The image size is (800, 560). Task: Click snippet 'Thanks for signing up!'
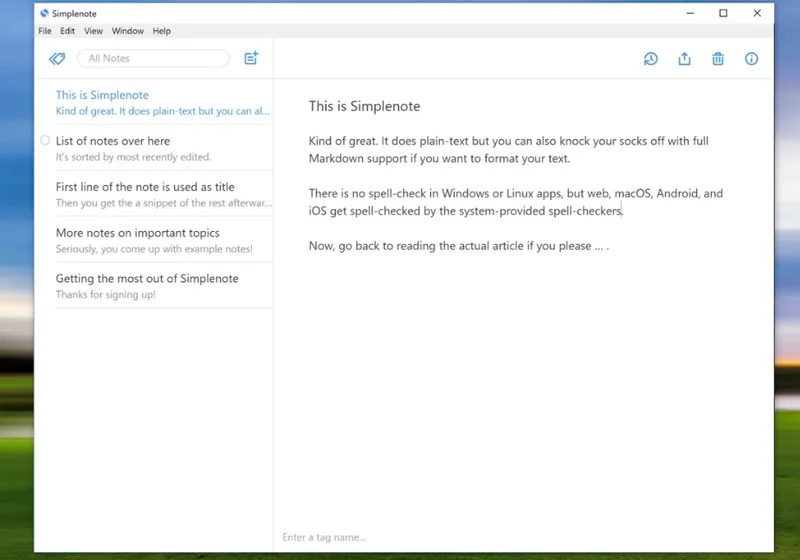[106, 294]
